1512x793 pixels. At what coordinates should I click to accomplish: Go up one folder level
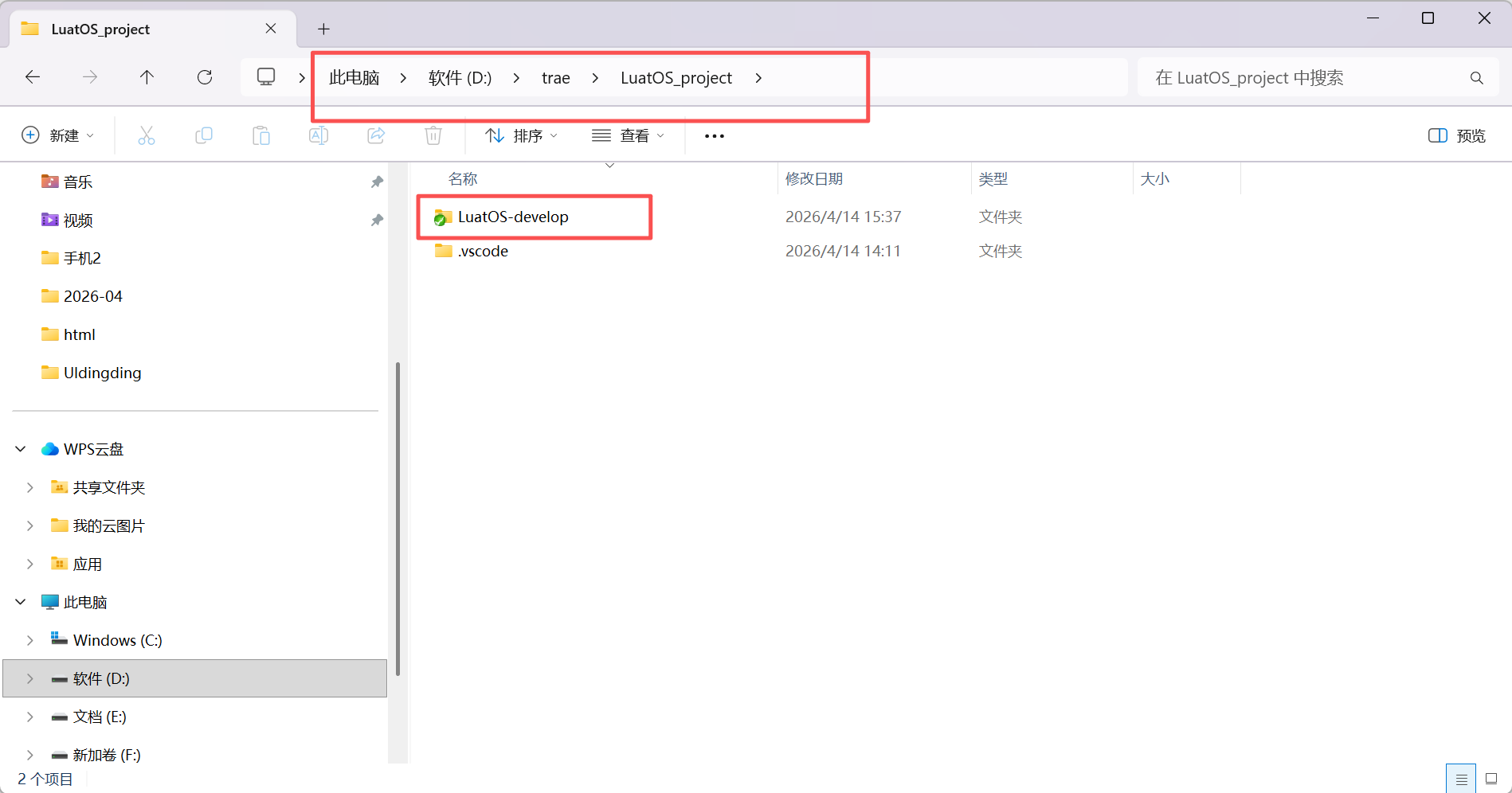[147, 77]
